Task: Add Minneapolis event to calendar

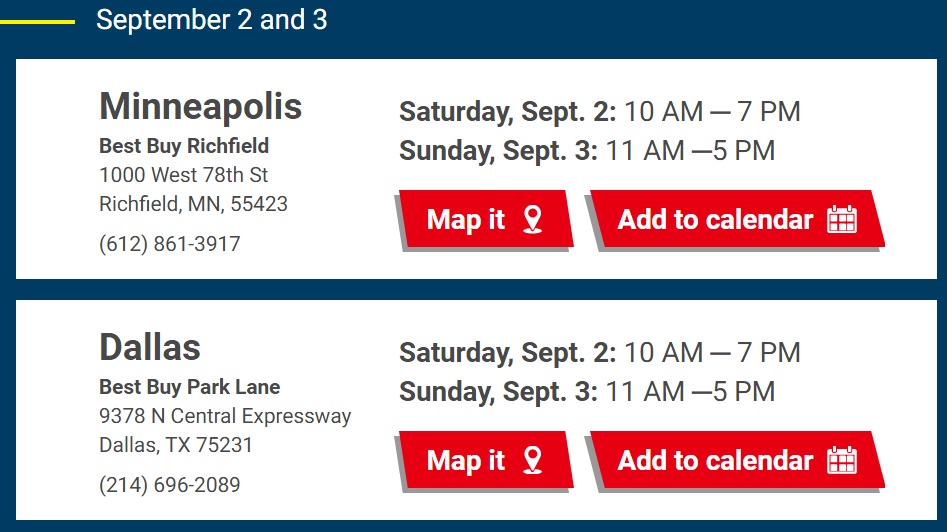Action: click(x=737, y=219)
